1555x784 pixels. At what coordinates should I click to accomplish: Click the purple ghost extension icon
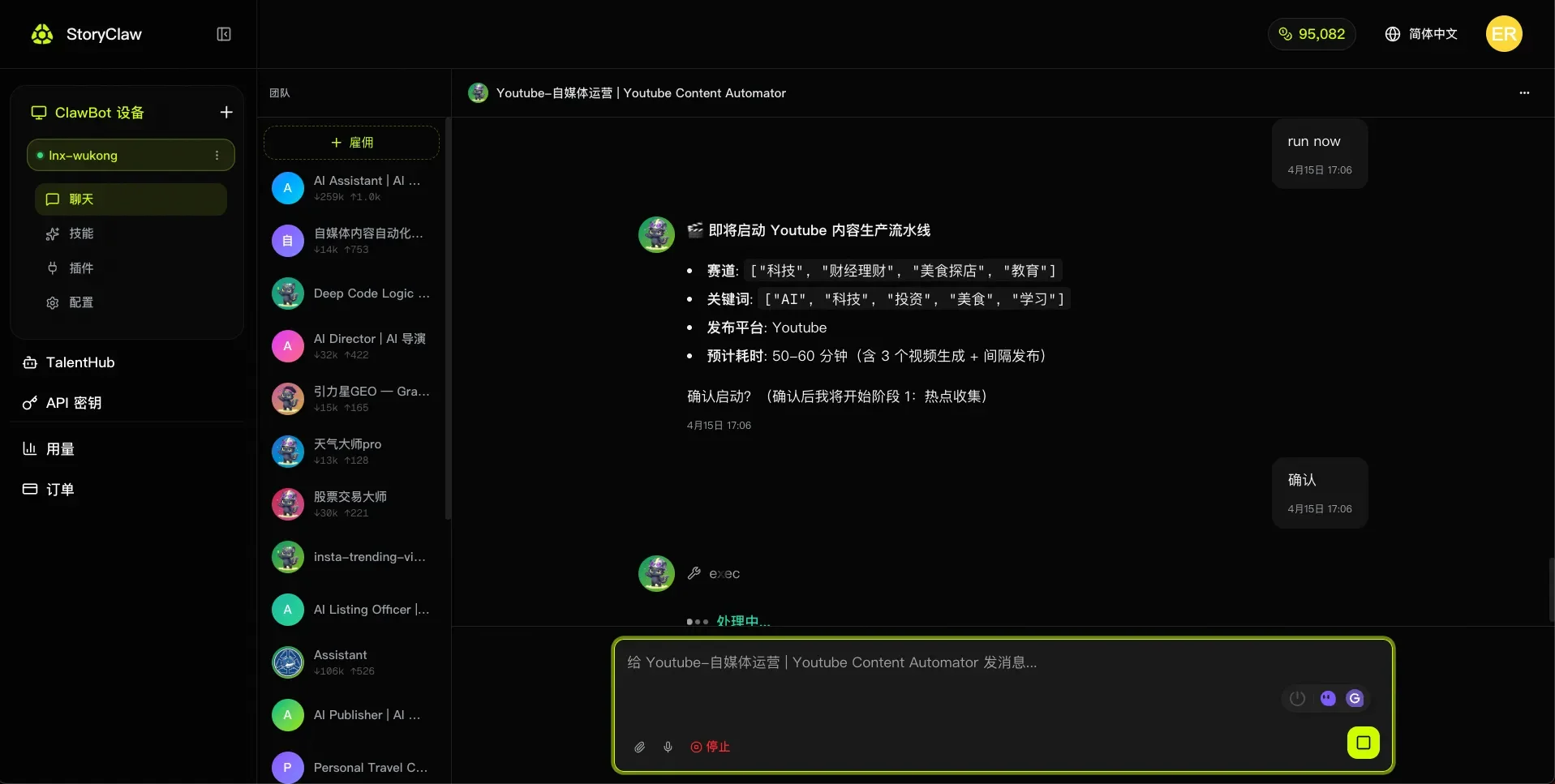point(1328,698)
